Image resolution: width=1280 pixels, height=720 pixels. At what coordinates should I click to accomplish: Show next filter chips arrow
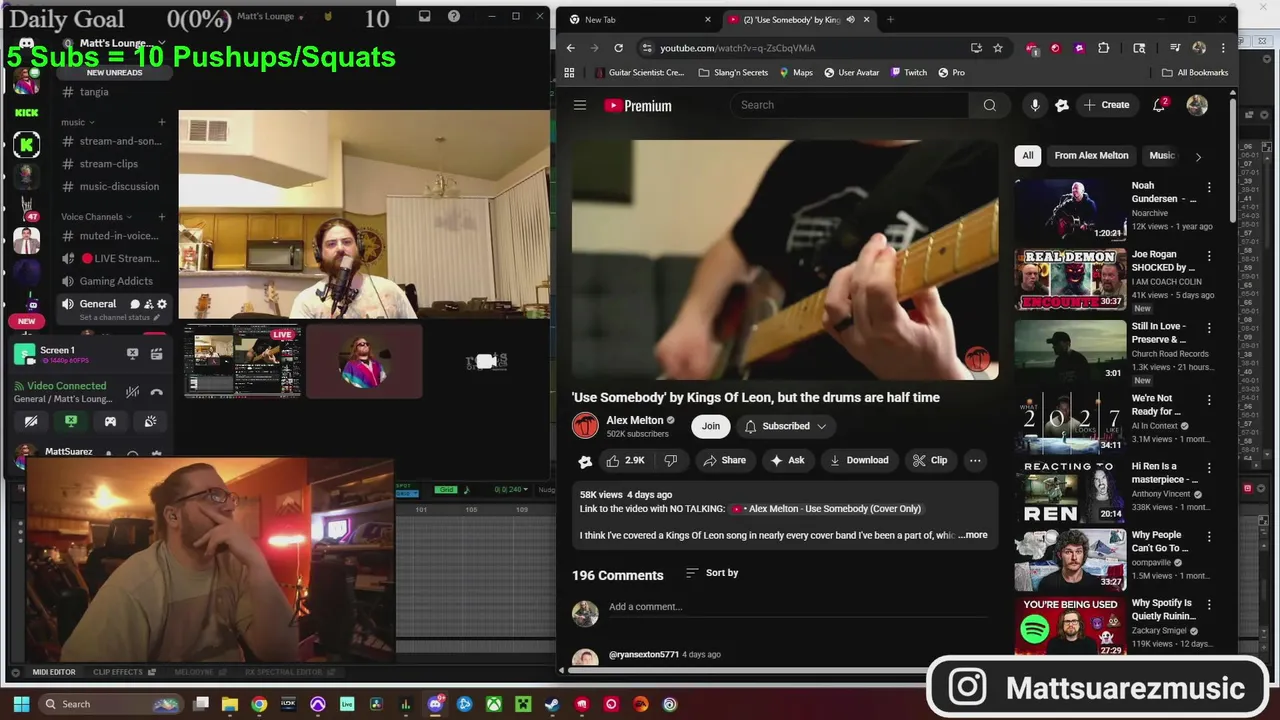tap(1198, 156)
